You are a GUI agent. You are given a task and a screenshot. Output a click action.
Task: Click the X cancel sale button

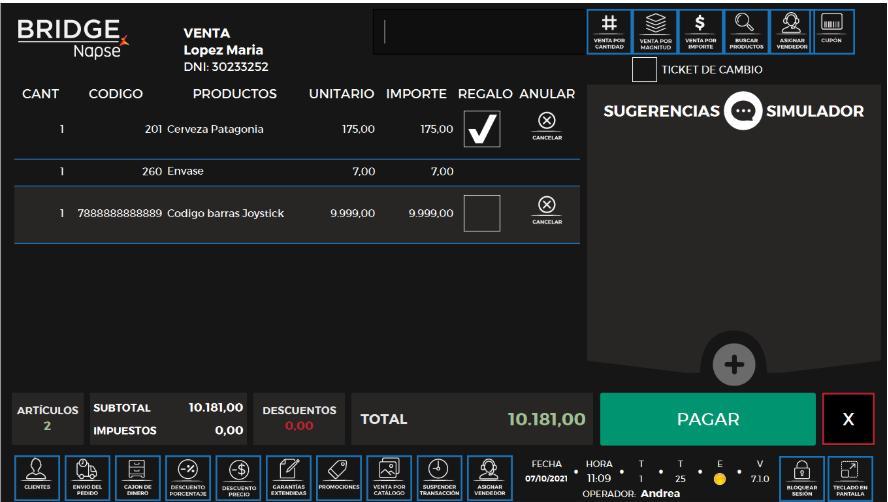(x=848, y=419)
